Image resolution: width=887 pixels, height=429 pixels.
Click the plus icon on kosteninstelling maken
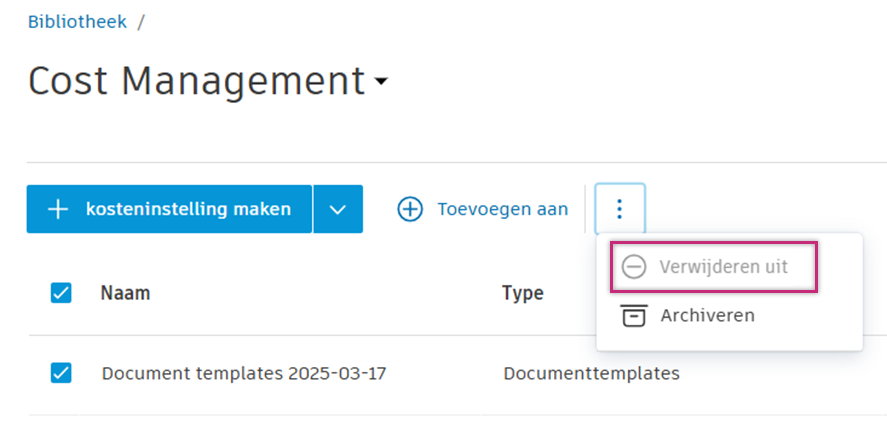(59, 209)
